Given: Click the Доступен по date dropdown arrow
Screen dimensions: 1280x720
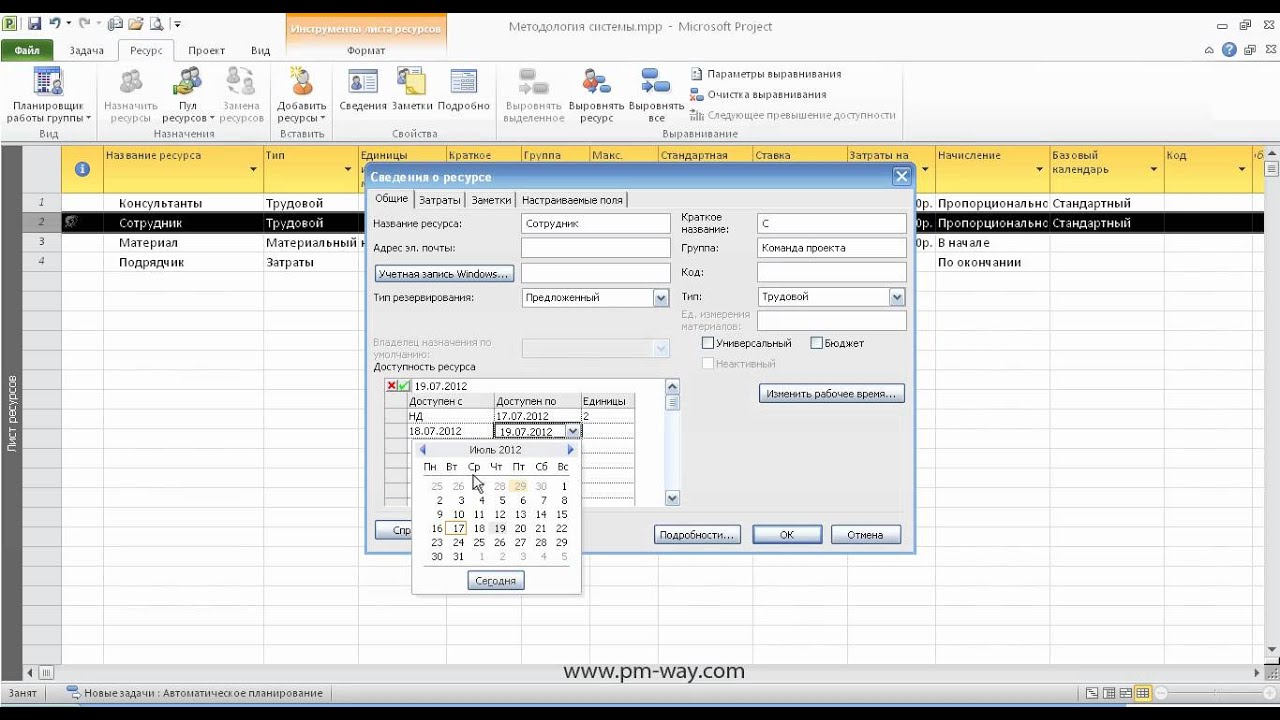Looking at the screenshot, I should pyautogui.click(x=572, y=431).
